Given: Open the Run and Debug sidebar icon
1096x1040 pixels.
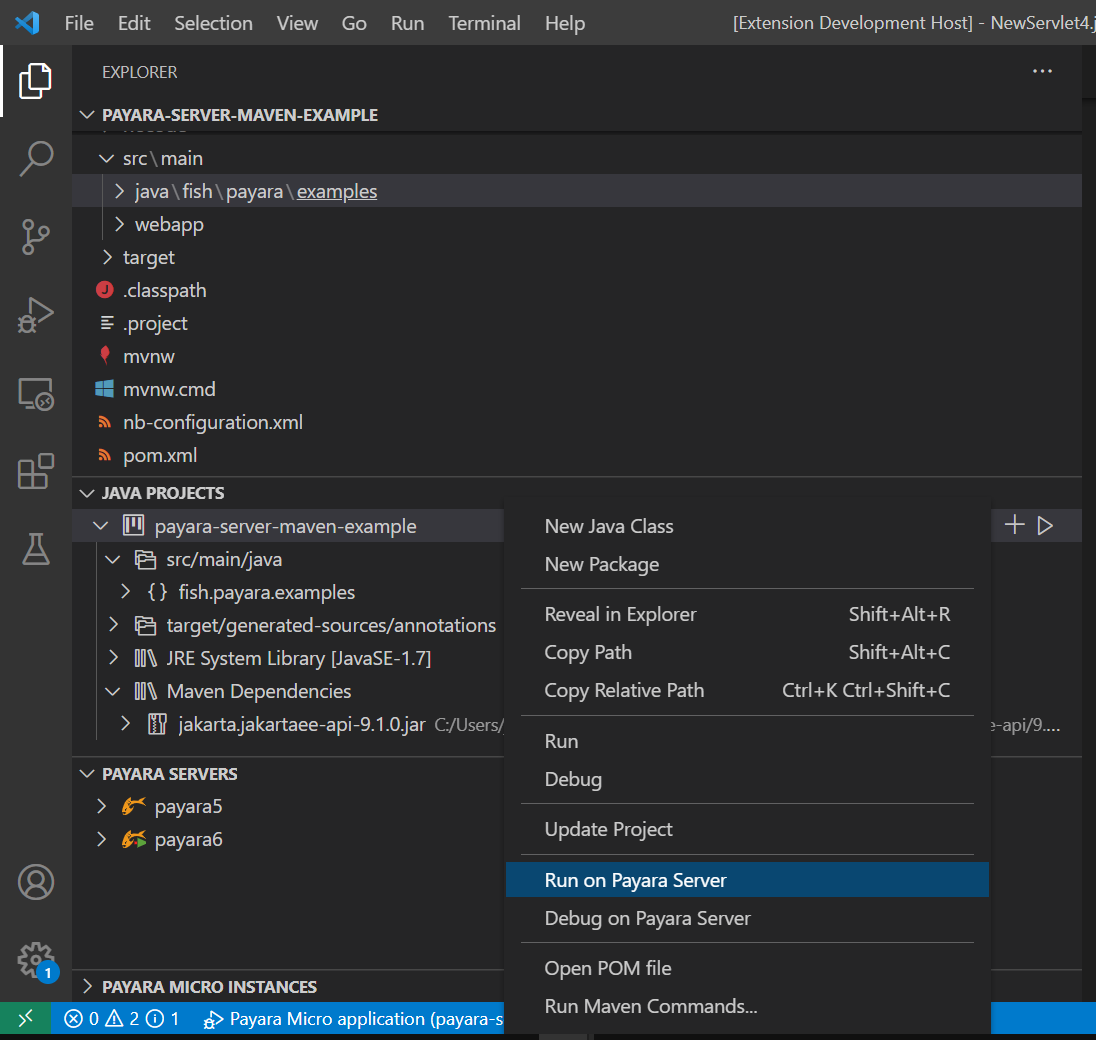Looking at the screenshot, I should pos(36,315).
